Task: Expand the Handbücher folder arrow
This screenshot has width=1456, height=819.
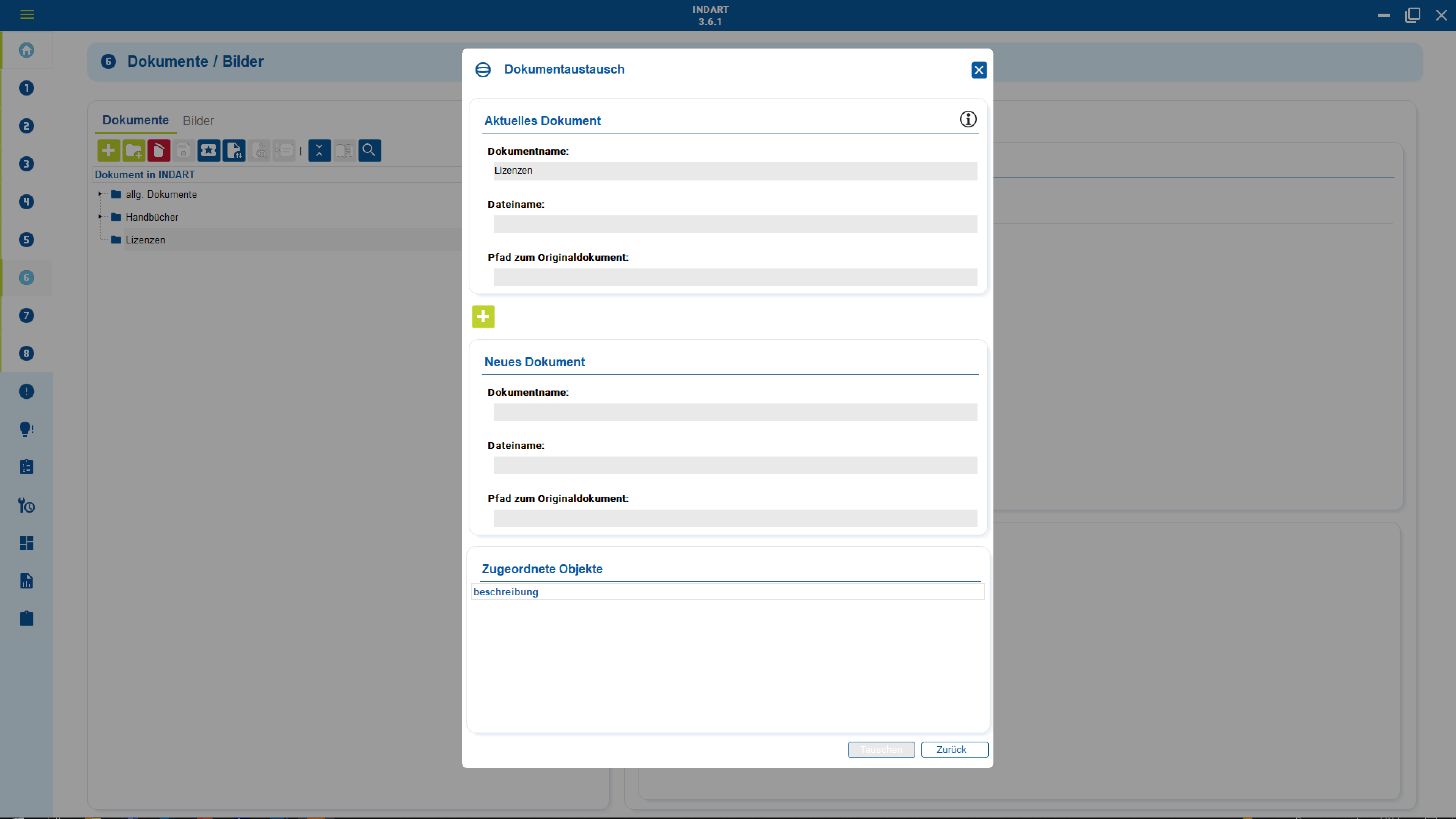Action: tap(100, 217)
